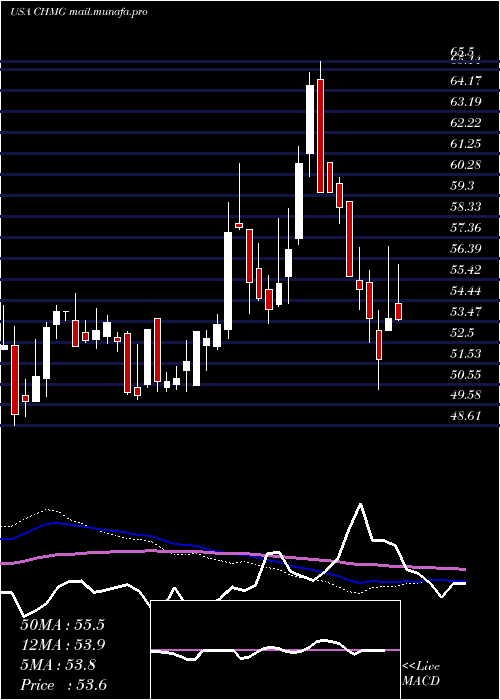The image size is (500, 700).
Task: Click the 63.19 price axis label
Action: [x=466, y=102]
